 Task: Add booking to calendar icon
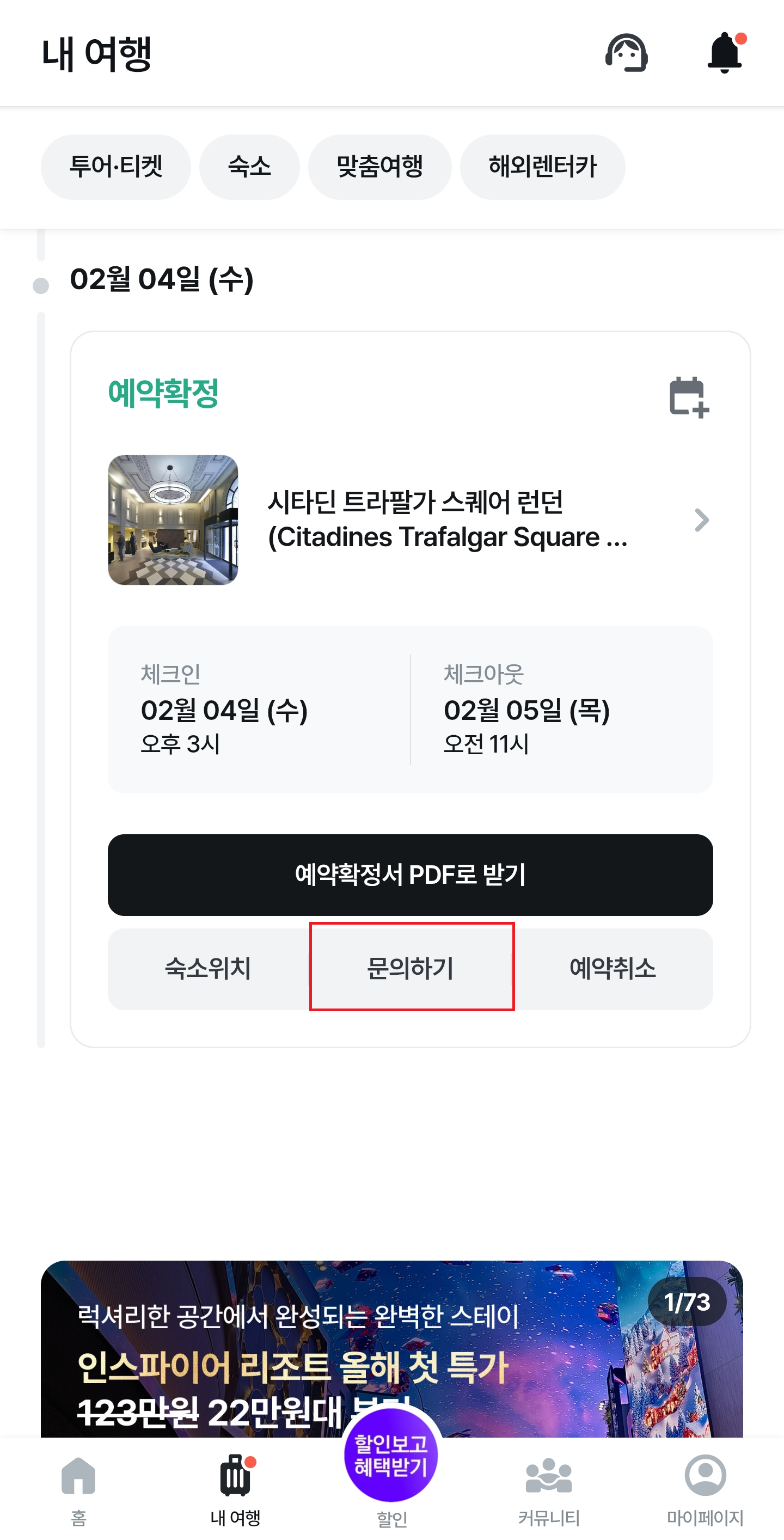688,398
